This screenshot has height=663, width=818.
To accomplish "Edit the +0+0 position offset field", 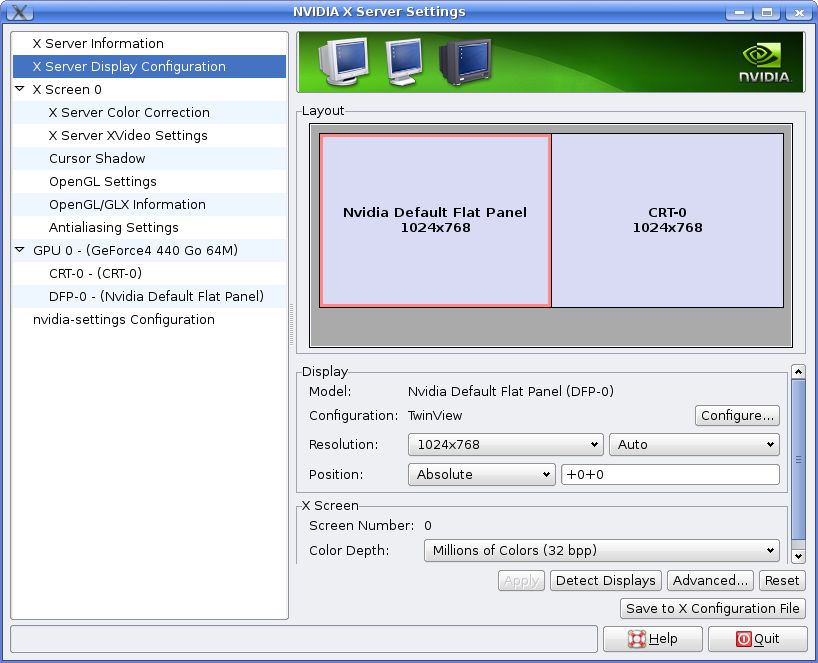I will pos(670,474).
